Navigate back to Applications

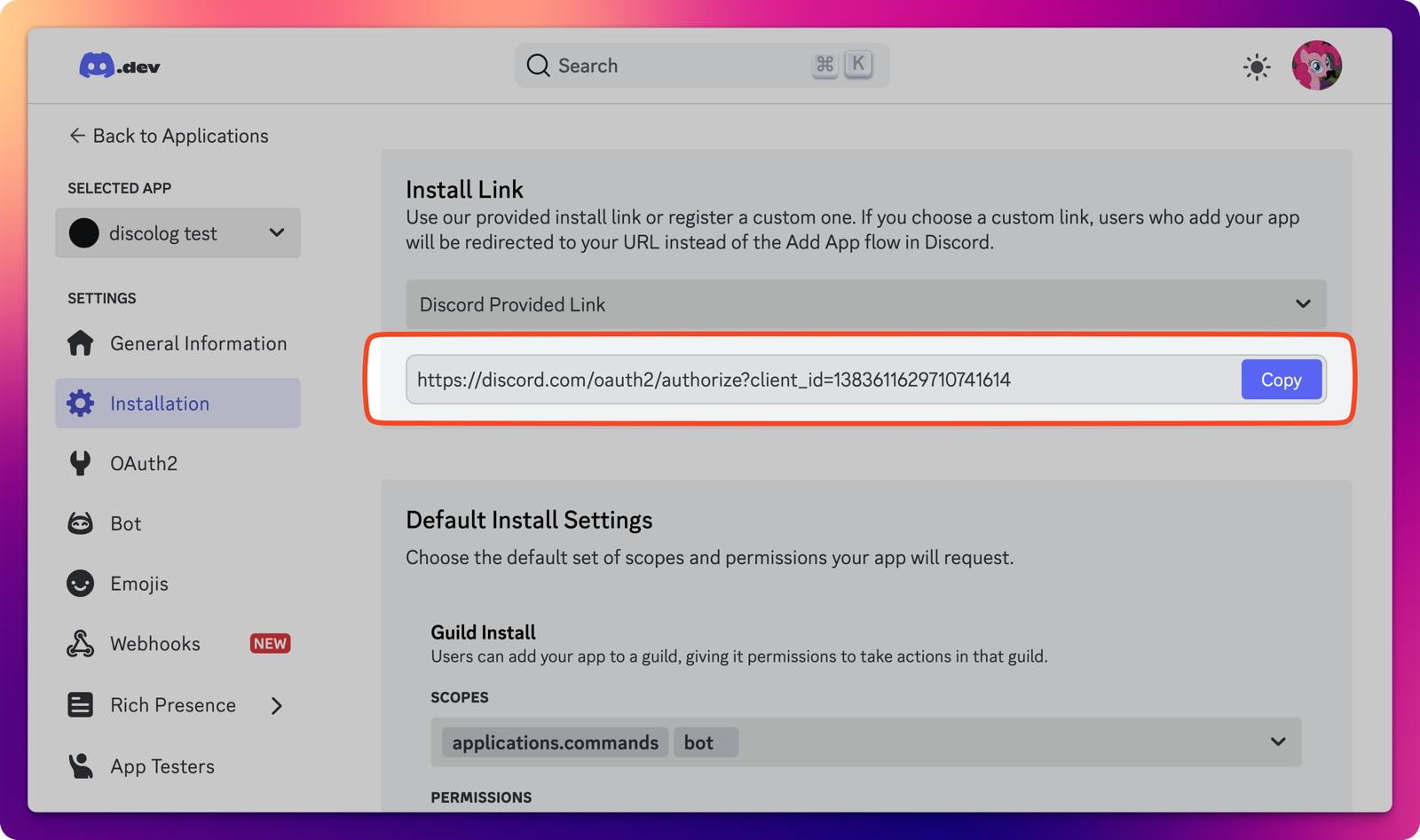pyautogui.click(x=169, y=136)
